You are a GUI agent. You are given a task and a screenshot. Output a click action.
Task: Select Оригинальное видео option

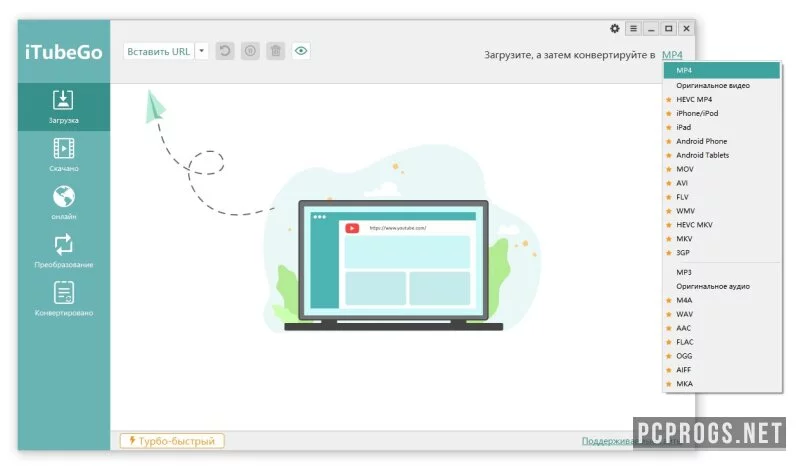point(721,86)
